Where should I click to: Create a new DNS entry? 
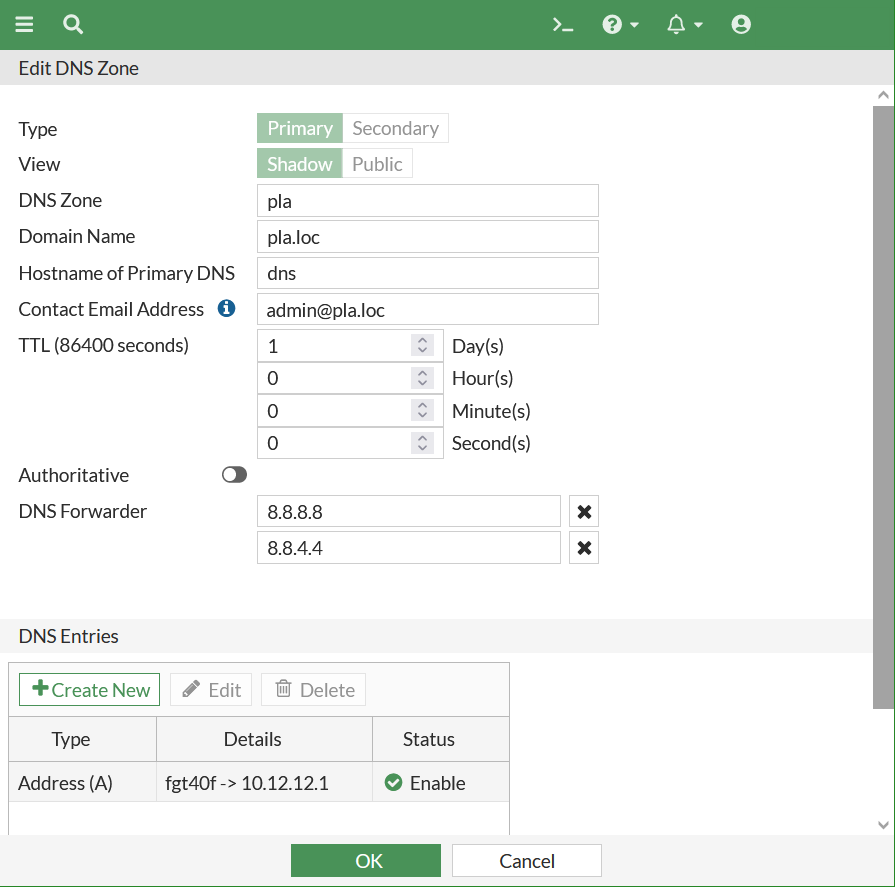point(89,689)
